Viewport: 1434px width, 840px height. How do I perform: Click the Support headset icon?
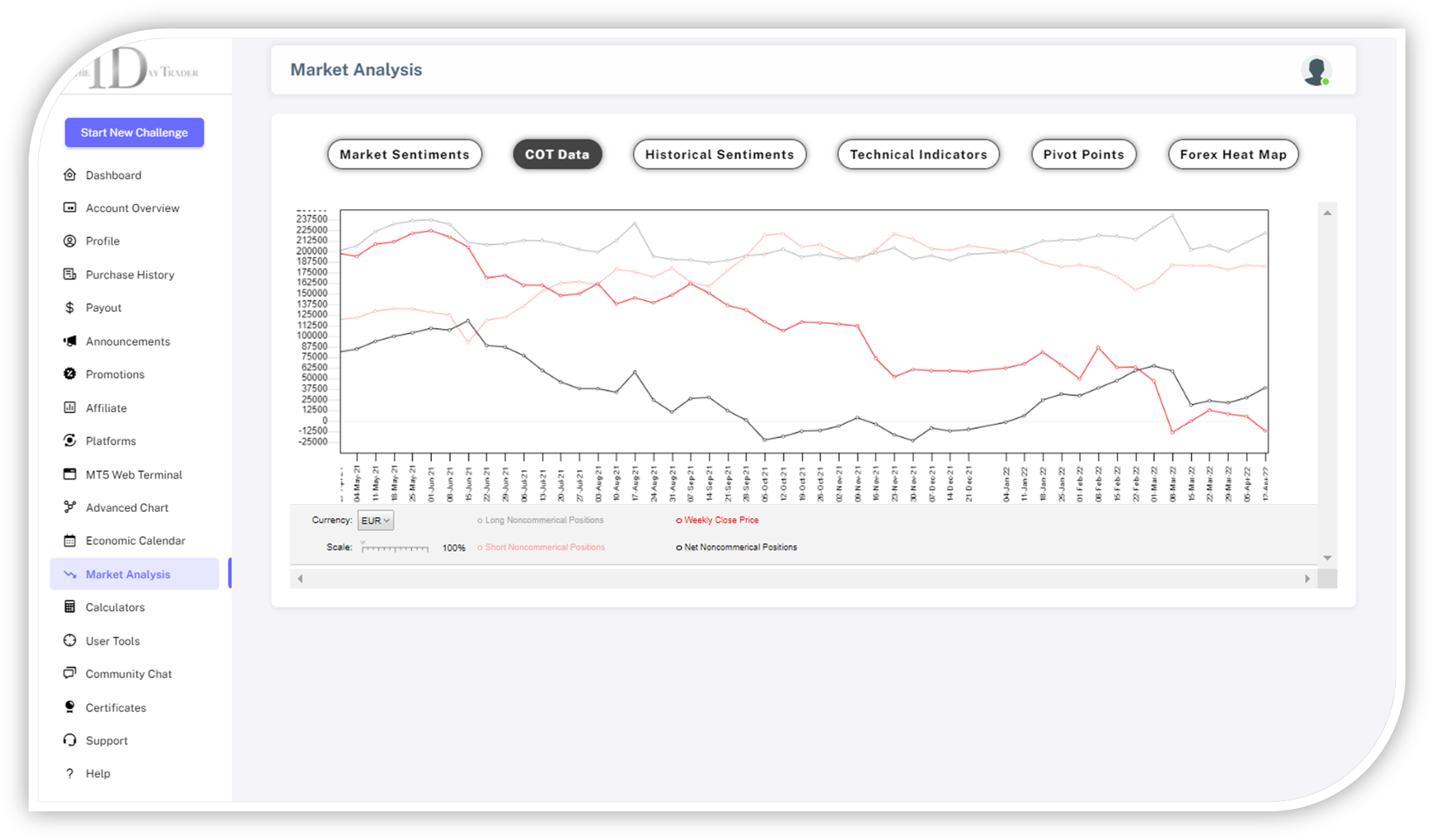[x=70, y=740]
